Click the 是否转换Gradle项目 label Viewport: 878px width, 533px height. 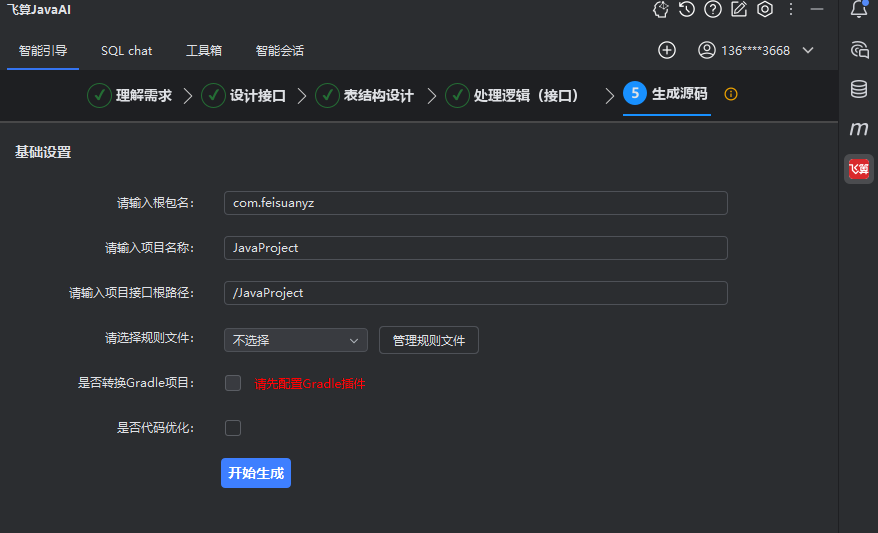pos(136,383)
